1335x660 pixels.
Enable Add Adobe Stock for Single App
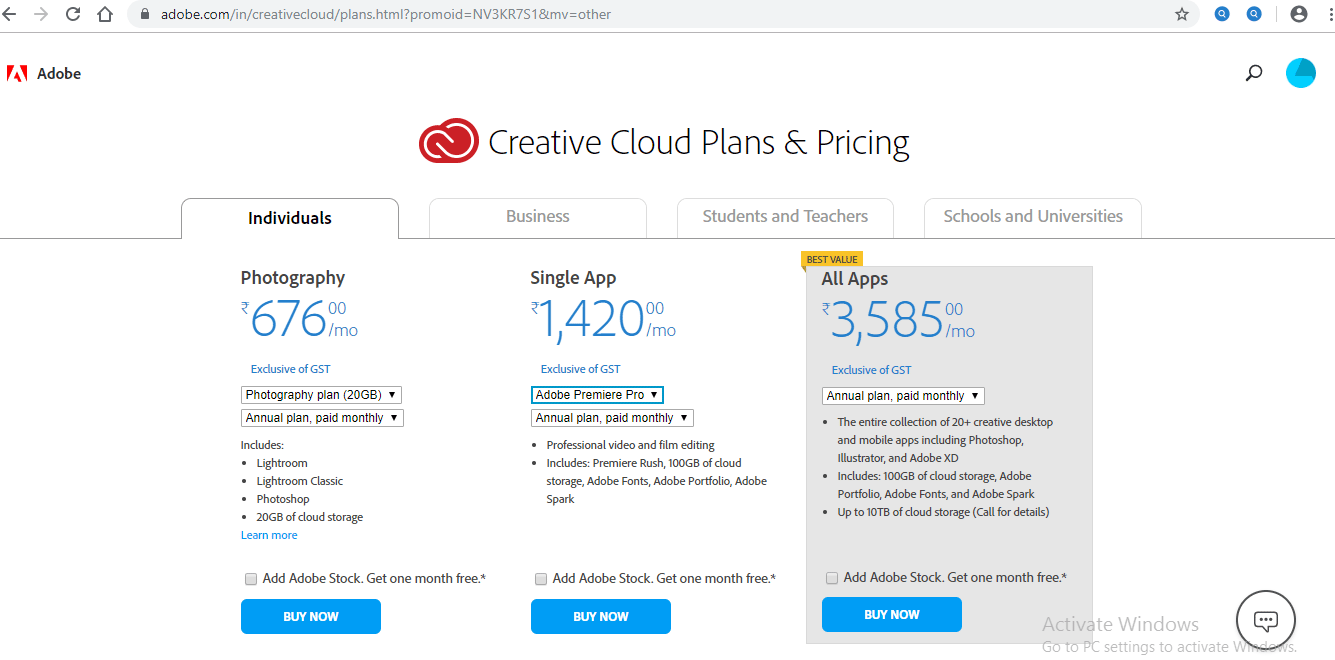pyautogui.click(x=541, y=579)
